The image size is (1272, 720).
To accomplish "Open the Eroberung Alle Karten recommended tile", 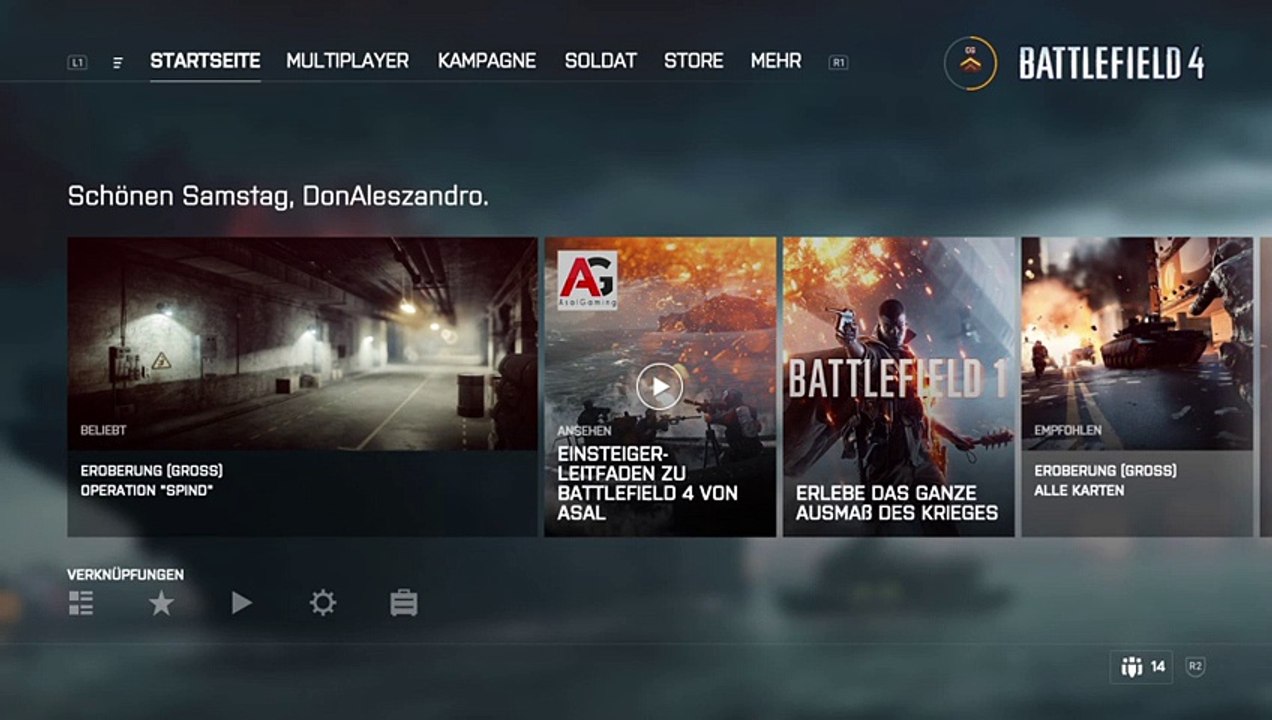I will pos(1137,387).
